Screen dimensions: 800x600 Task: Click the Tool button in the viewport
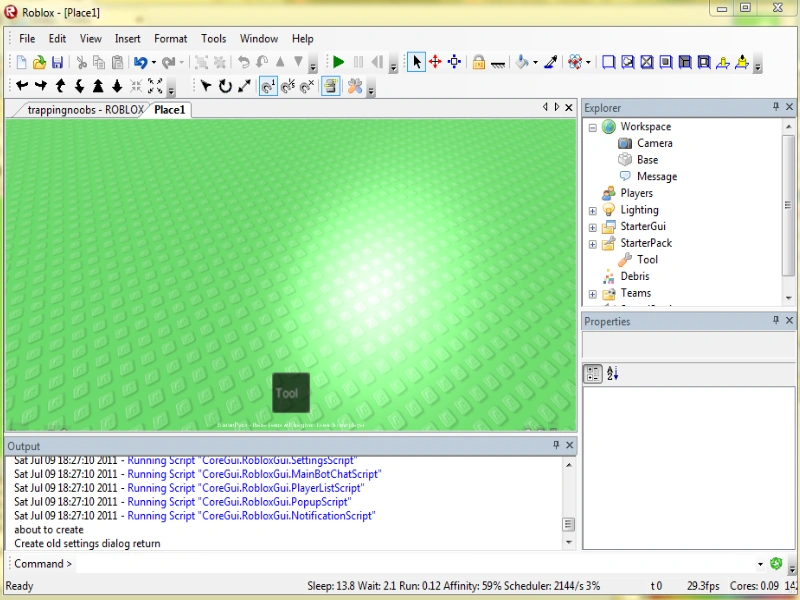(x=291, y=392)
